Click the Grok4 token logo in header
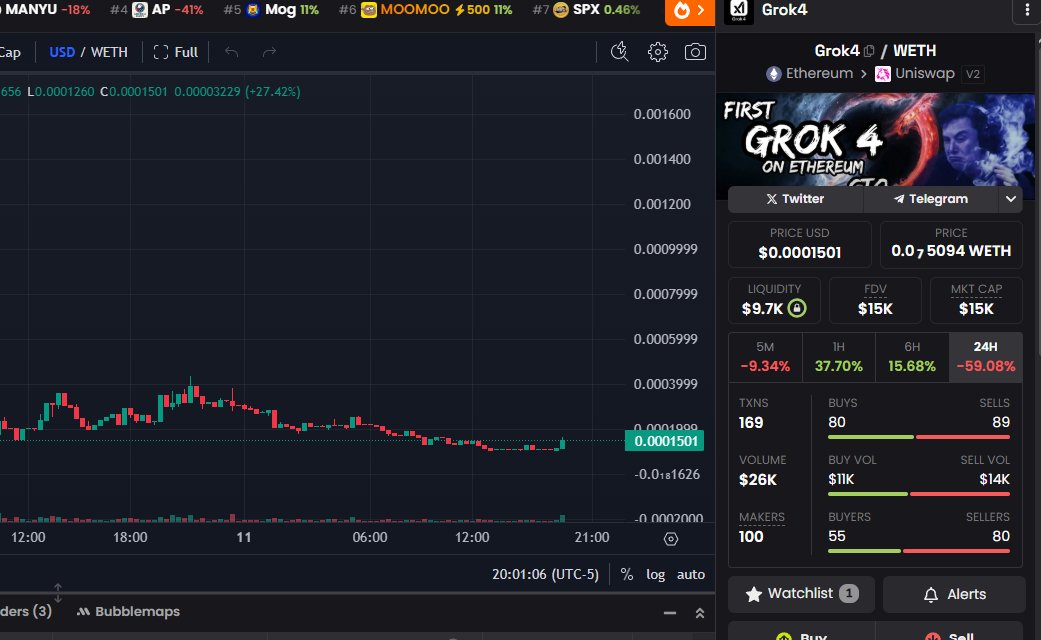Image resolution: width=1041 pixels, height=640 pixels. pos(739,11)
